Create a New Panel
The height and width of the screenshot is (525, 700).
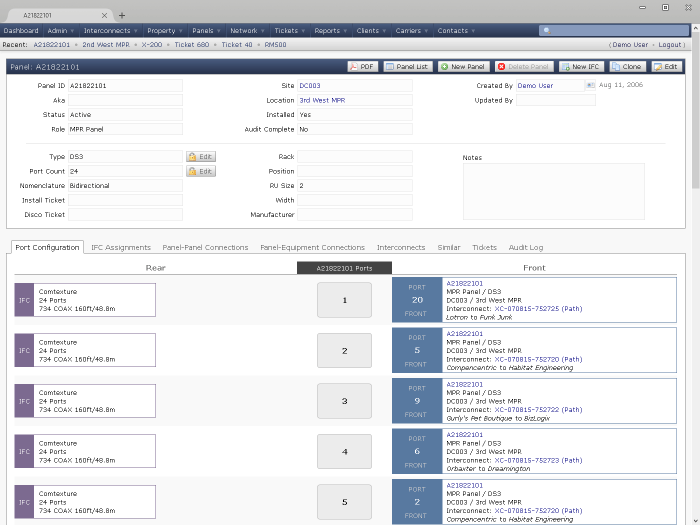pos(463,66)
